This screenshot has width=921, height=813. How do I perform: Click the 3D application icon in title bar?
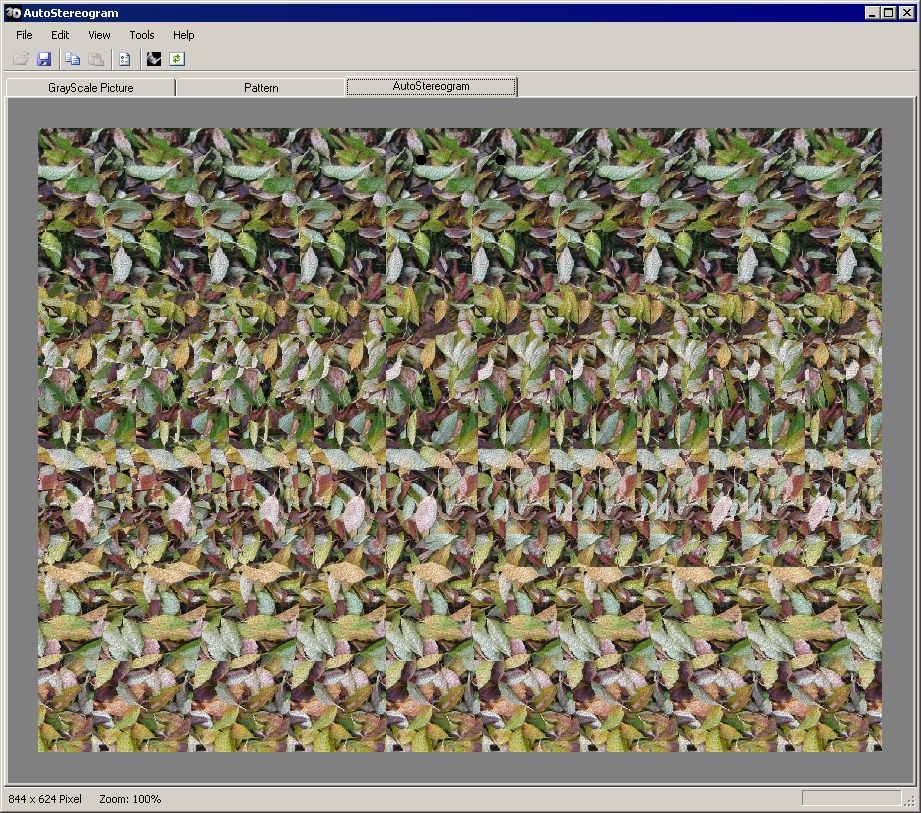12,13
